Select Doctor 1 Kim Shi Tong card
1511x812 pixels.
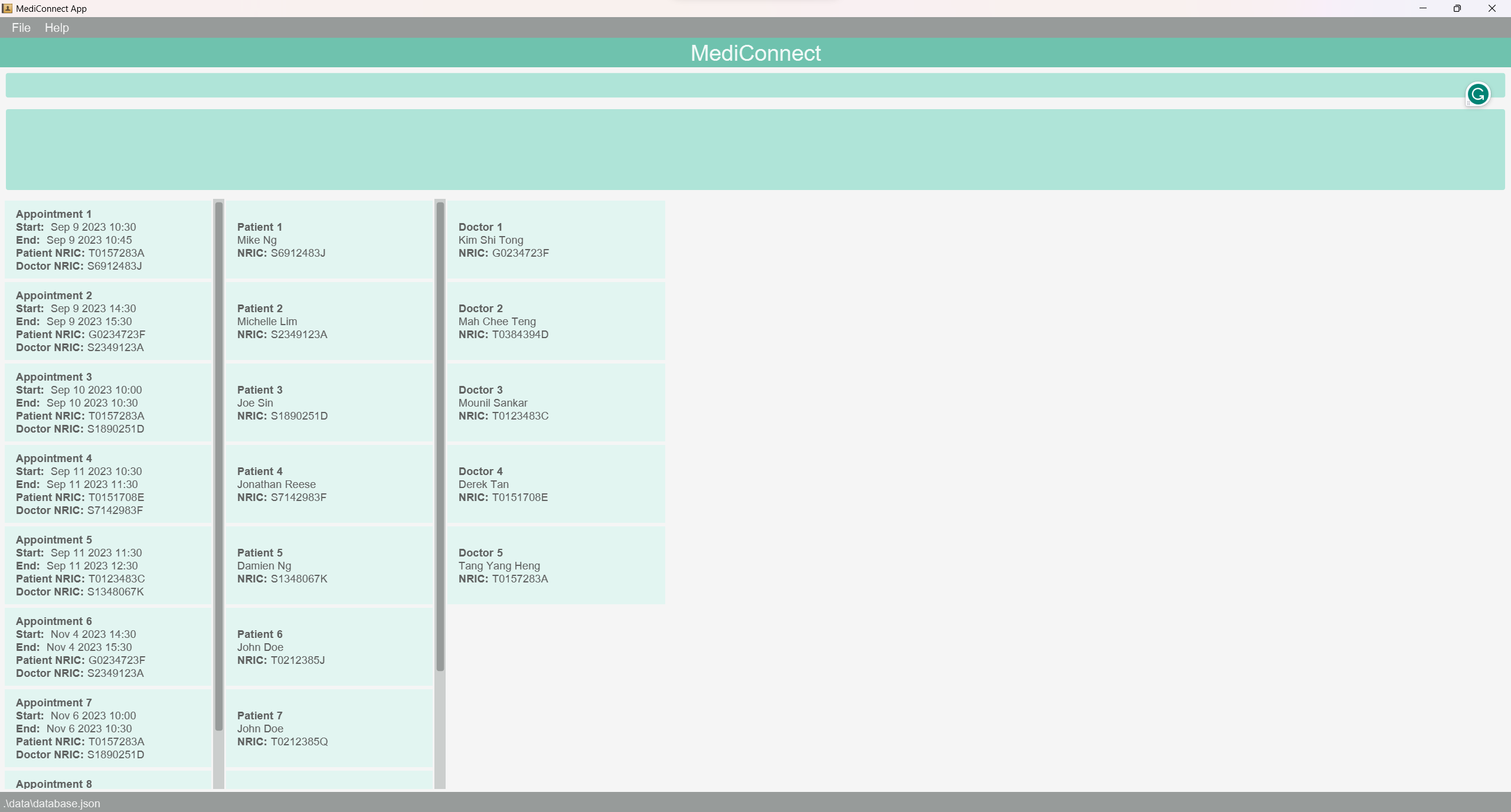pos(555,240)
